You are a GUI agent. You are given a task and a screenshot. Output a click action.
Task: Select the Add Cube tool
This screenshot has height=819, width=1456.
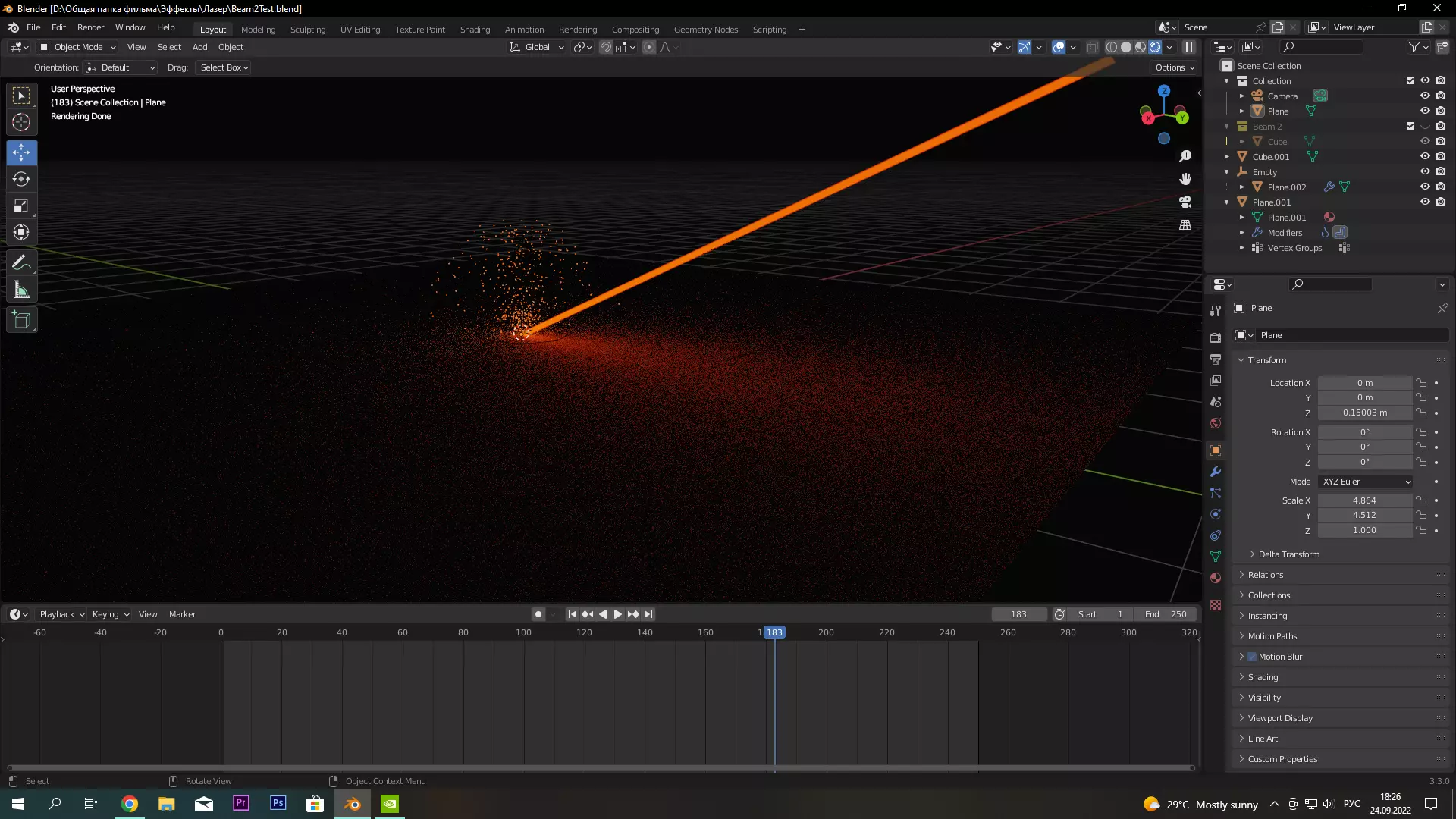point(21,320)
